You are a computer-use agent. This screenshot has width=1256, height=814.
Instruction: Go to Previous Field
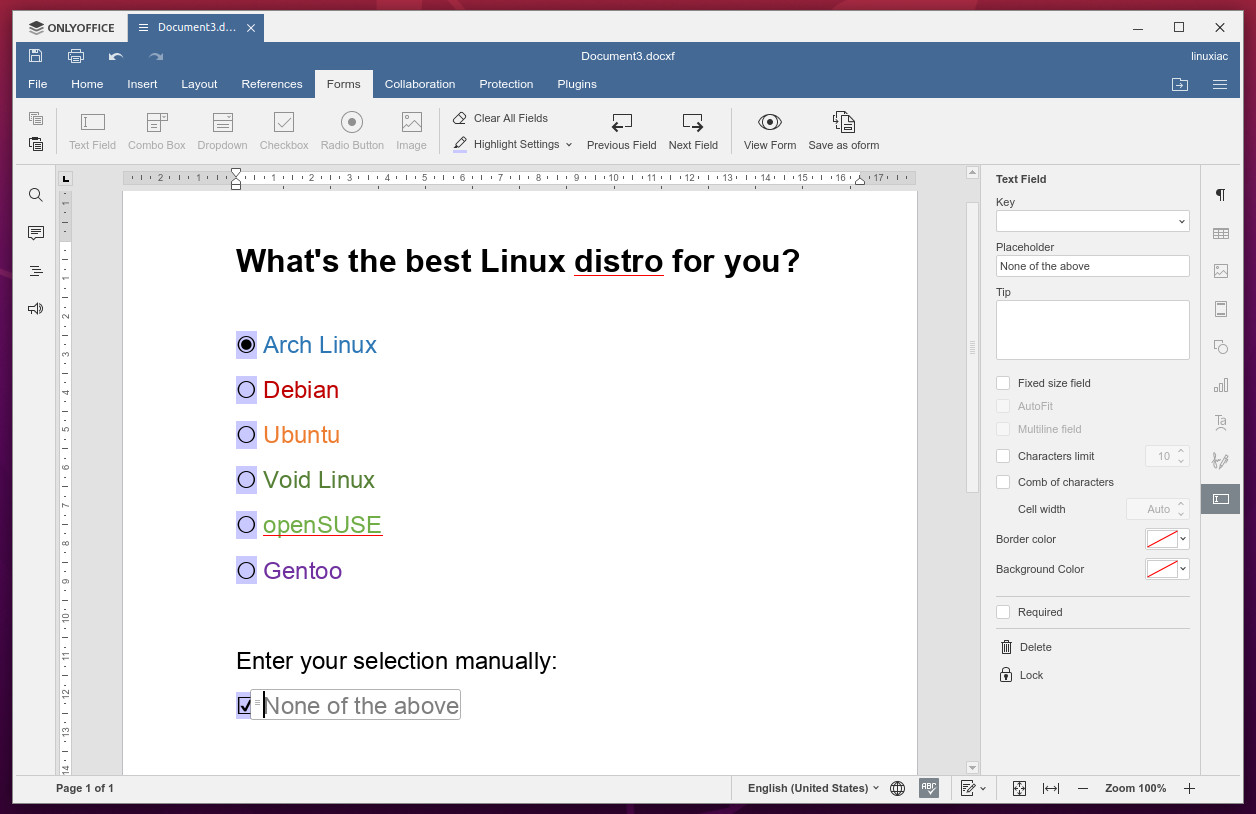click(x=622, y=131)
